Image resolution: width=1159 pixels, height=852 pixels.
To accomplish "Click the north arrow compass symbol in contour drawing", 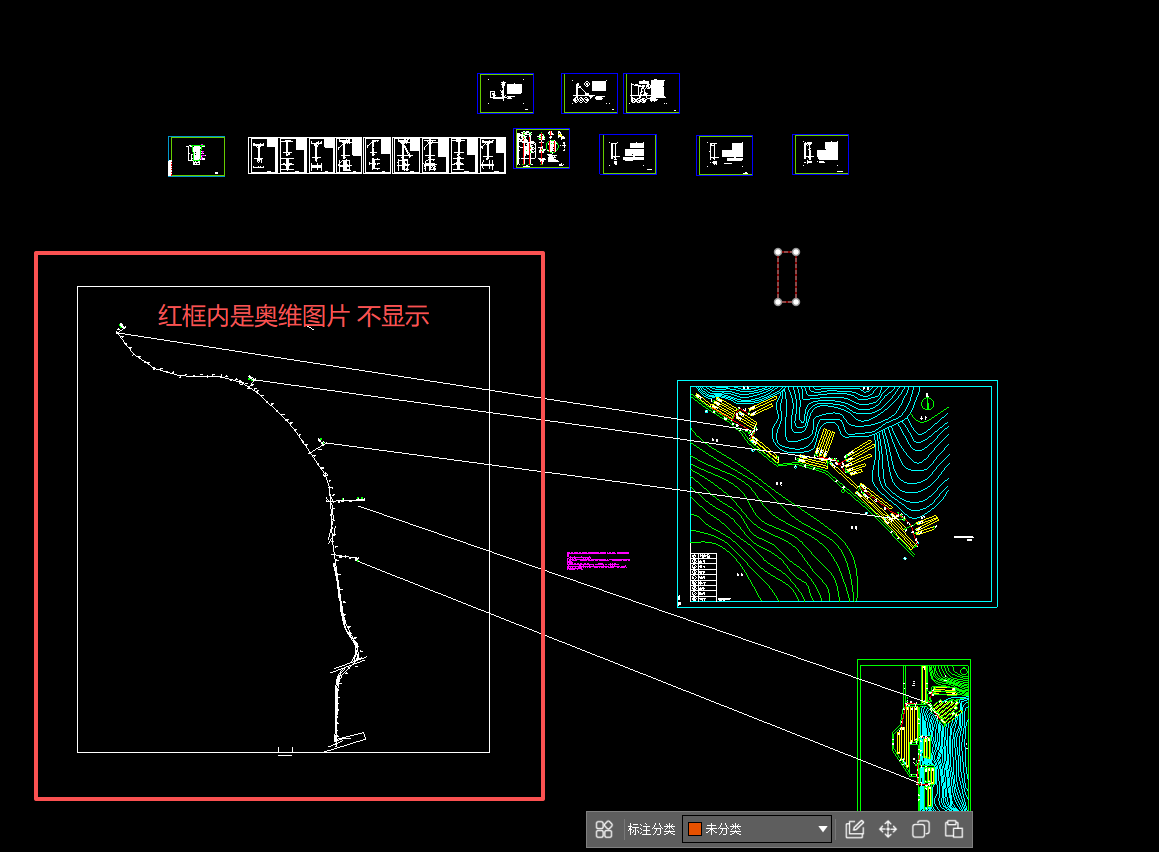I will coord(928,402).
